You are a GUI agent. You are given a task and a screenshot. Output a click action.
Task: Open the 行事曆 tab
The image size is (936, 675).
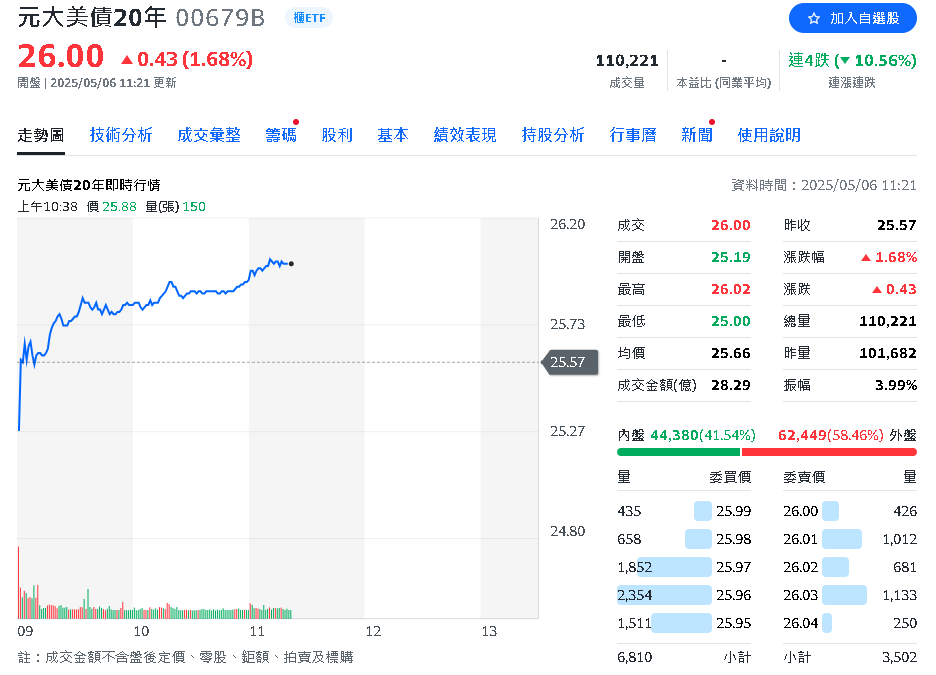click(x=633, y=135)
